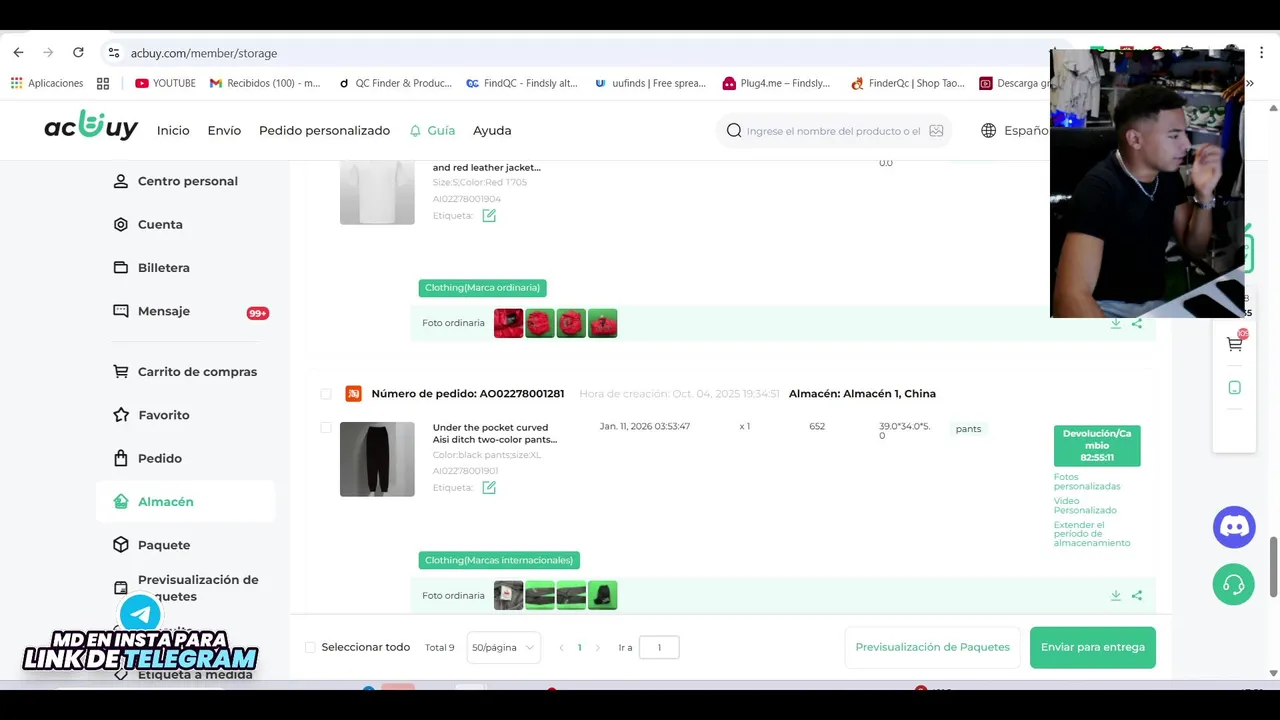The image size is (1280, 720).
Task: Open the uufinds bookmark
Action: pyautogui.click(x=650, y=83)
